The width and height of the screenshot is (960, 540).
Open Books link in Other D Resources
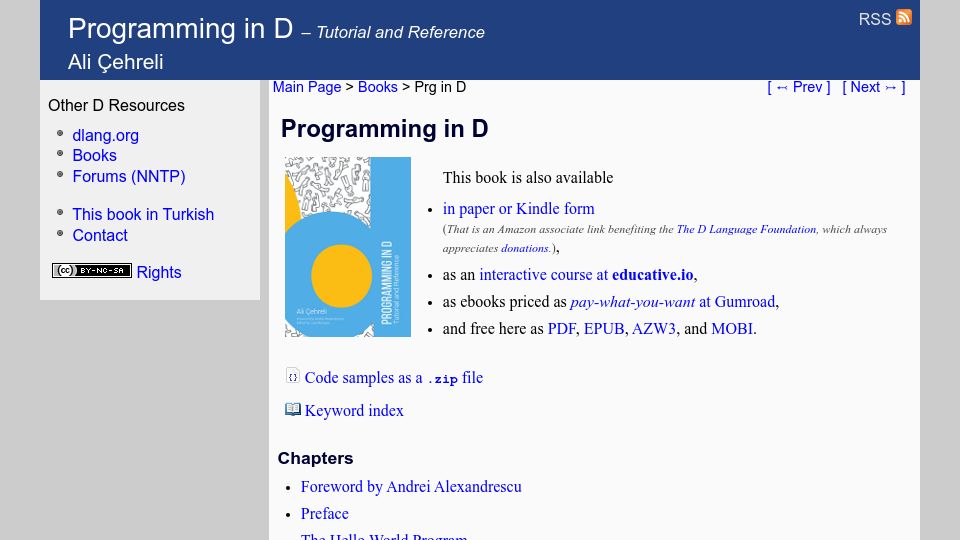(x=94, y=156)
